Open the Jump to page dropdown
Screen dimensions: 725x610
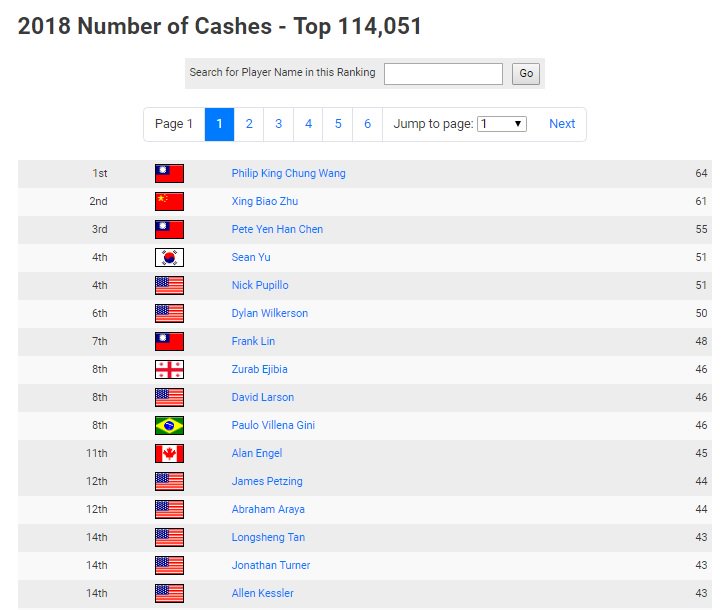[x=502, y=124]
